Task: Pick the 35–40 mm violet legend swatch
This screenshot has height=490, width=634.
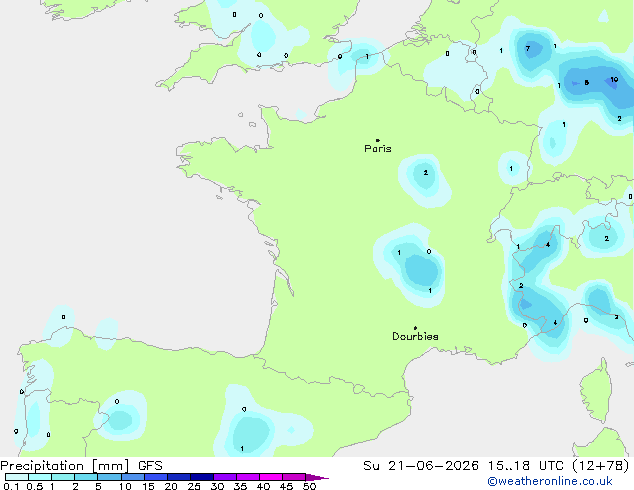Action: point(248,477)
